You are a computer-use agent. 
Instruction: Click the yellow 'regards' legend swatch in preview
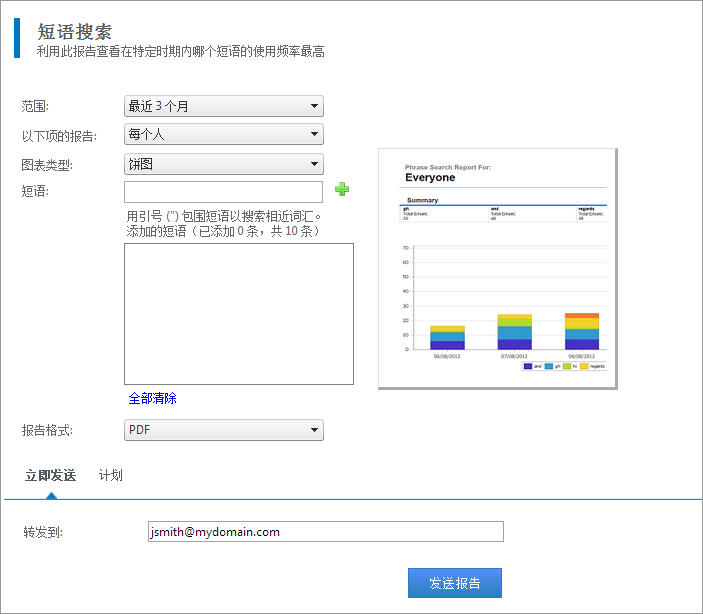pyautogui.click(x=584, y=367)
